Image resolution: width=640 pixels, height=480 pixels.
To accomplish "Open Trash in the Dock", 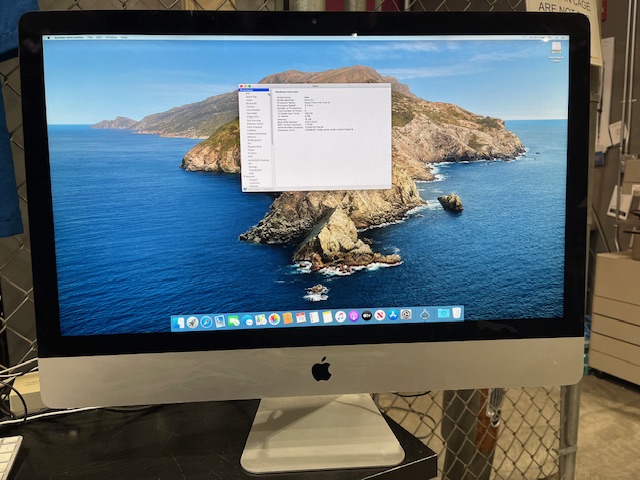I will coord(456,313).
